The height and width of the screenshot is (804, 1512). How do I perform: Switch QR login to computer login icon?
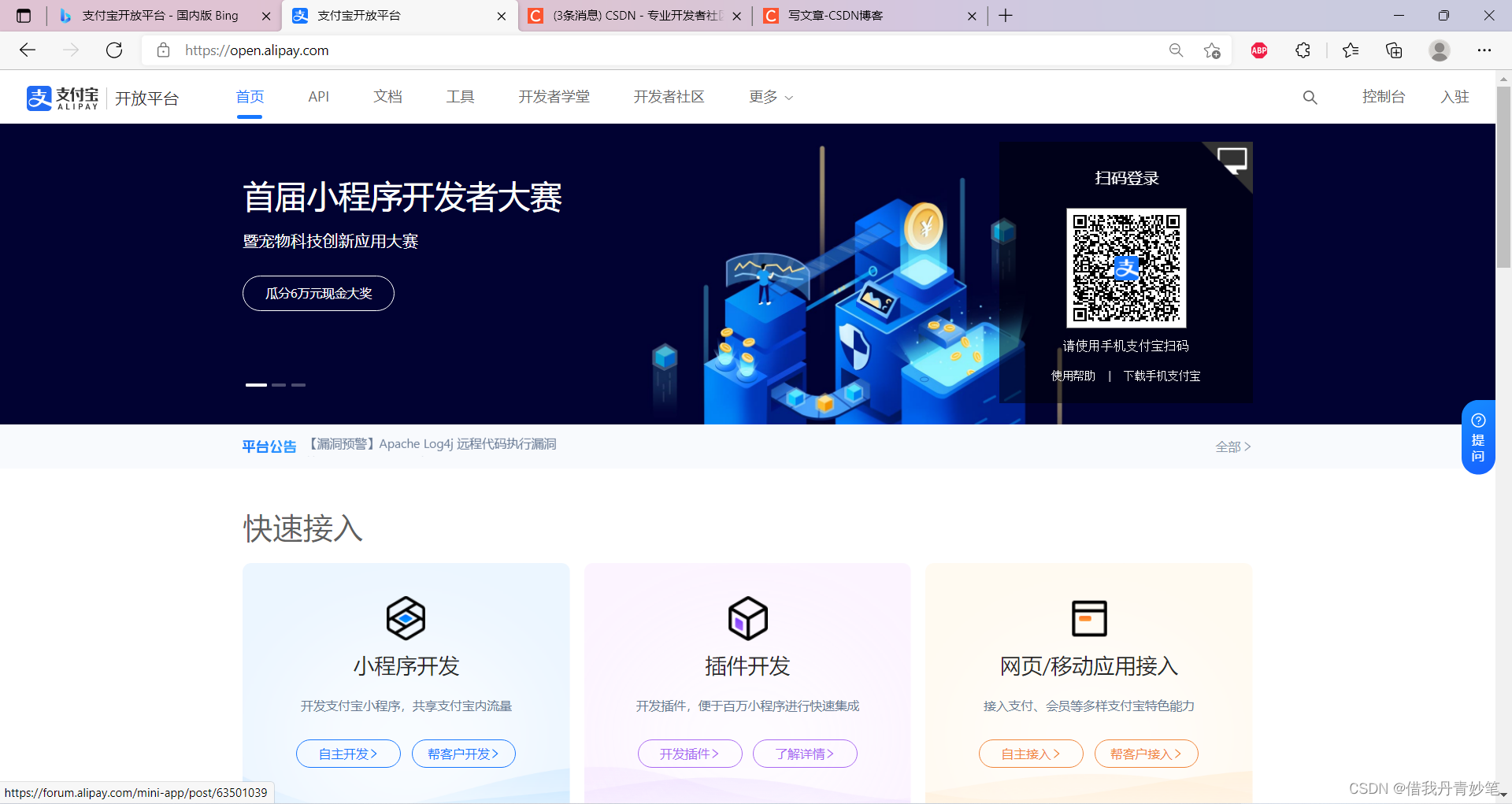(1232, 161)
